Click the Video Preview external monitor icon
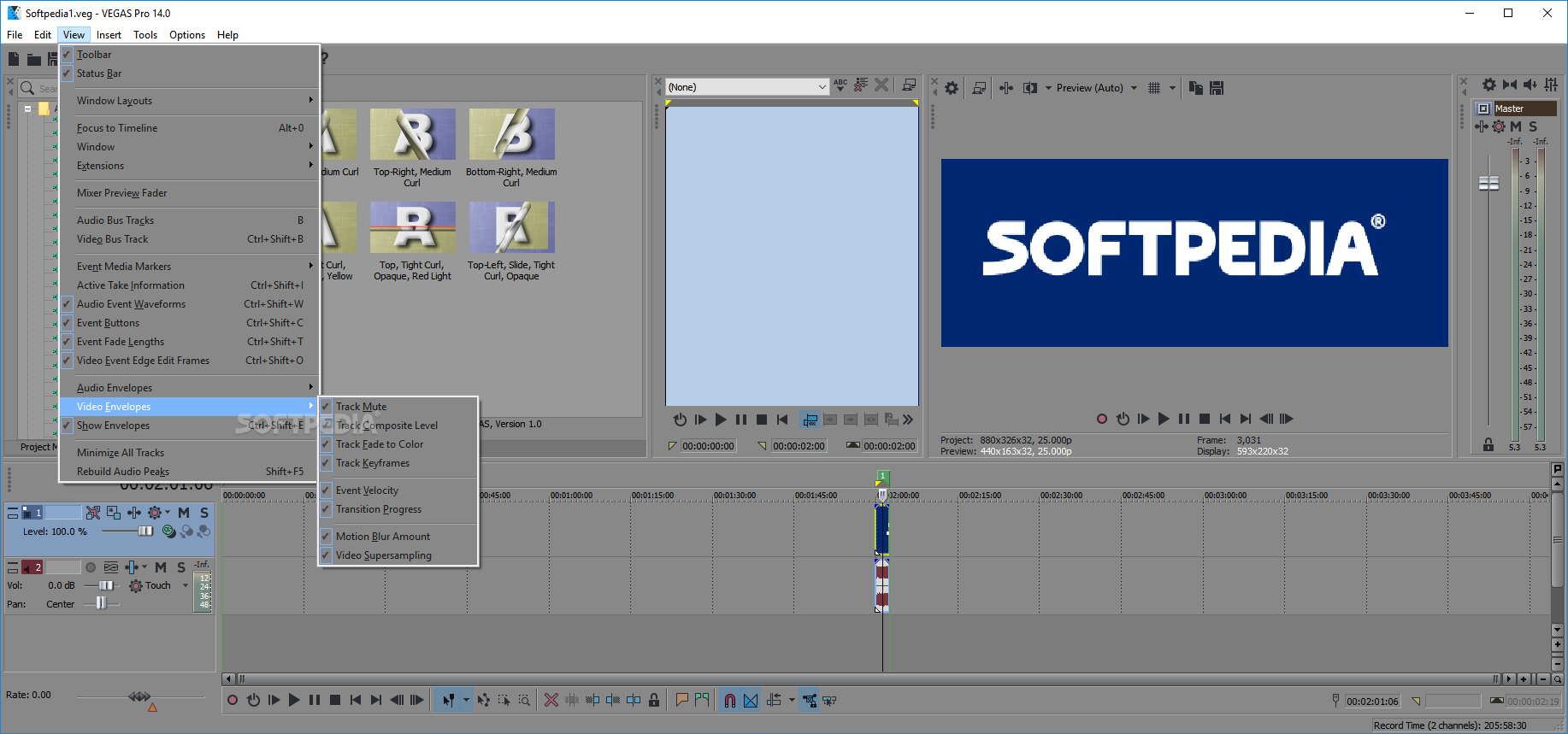 tap(980, 87)
